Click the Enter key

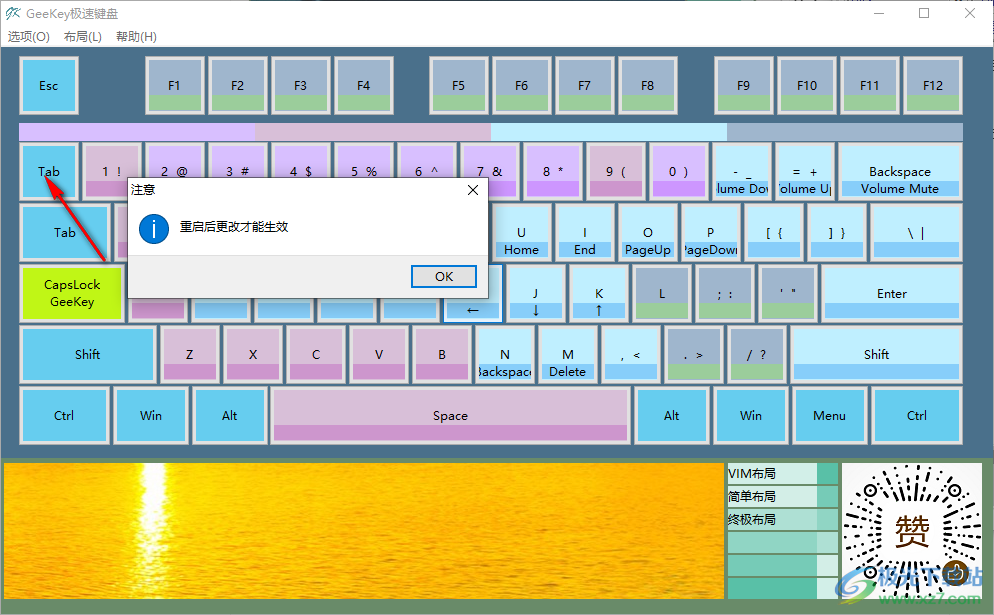(892, 293)
